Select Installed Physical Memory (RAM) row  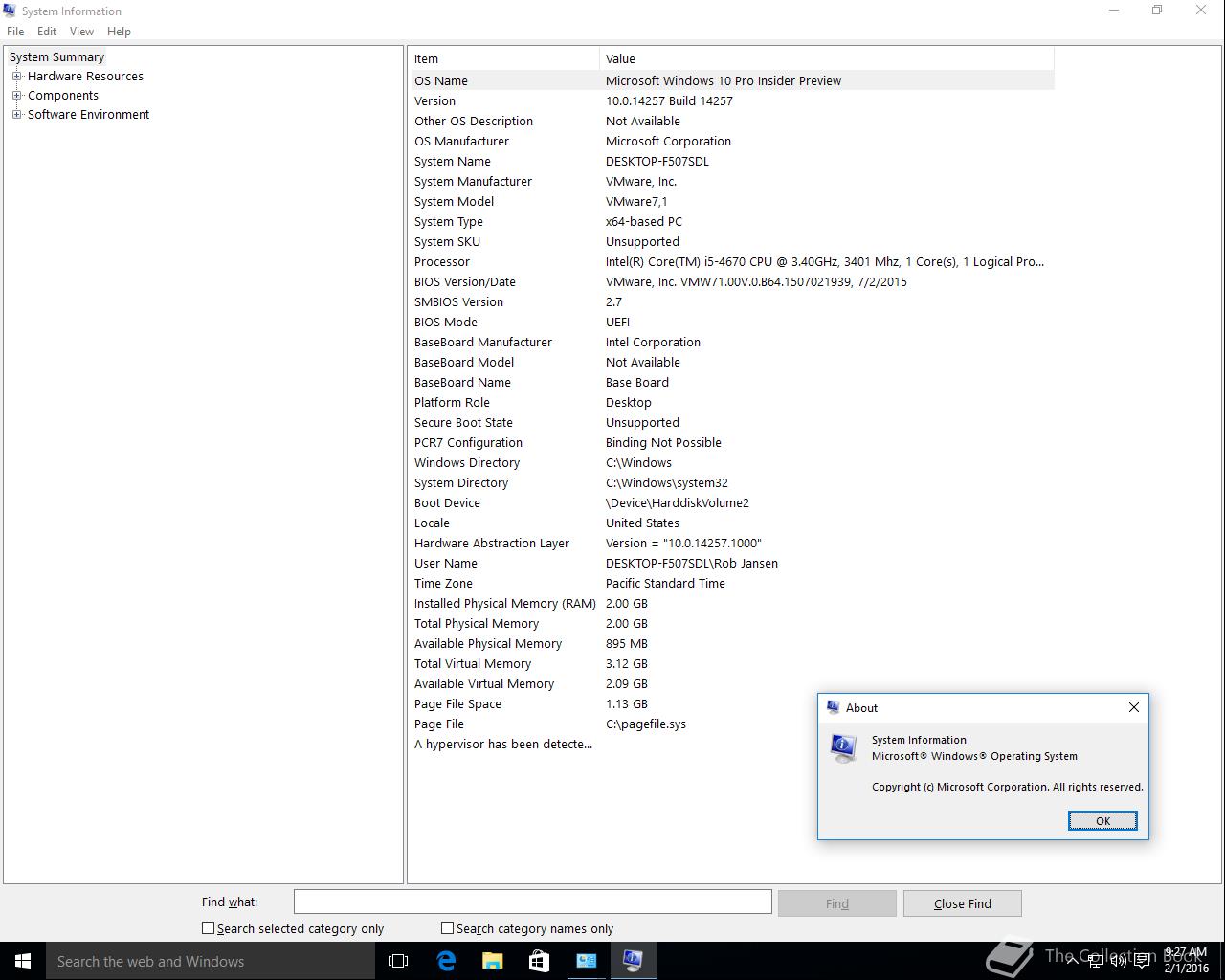pyautogui.click(x=733, y=603)
